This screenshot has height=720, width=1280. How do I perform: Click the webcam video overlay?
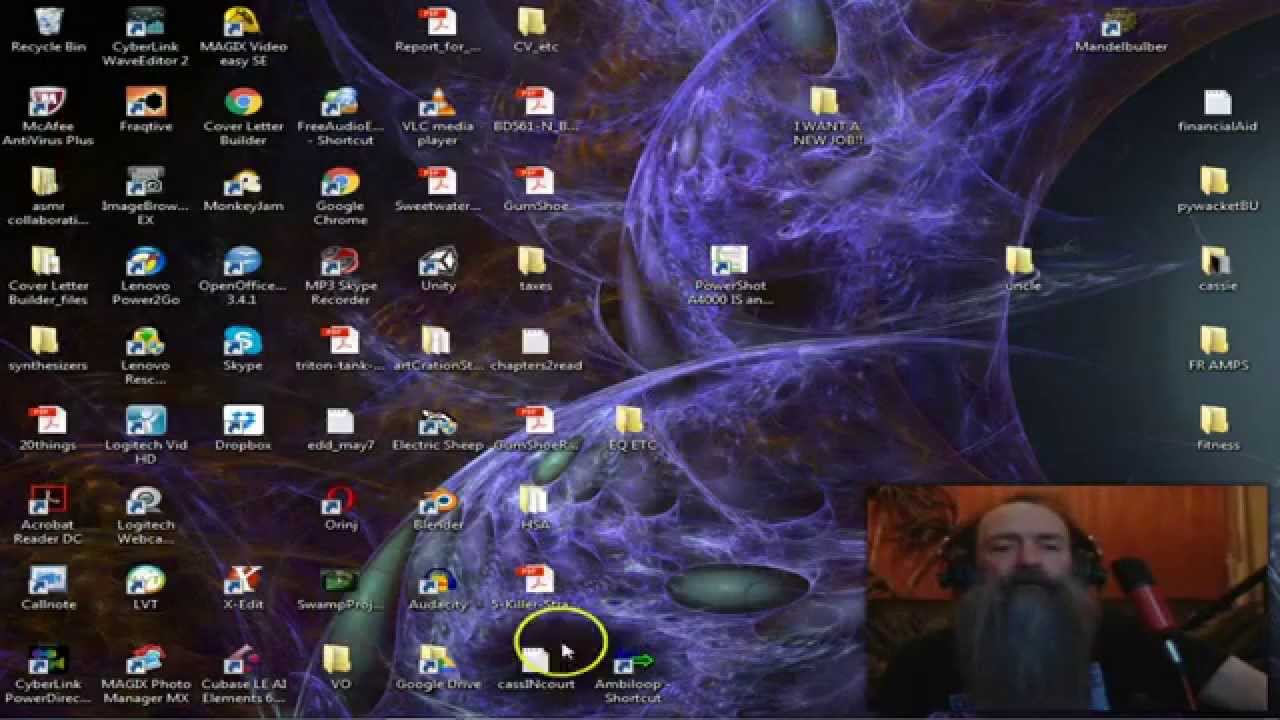tap(1067, 599)
